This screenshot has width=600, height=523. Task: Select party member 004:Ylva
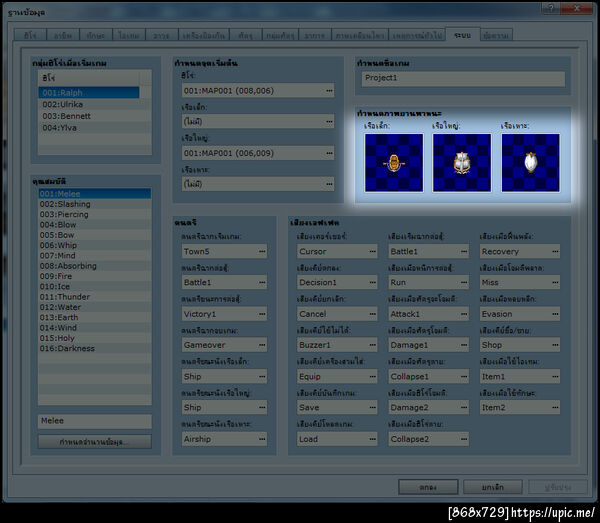click(89, 128)
